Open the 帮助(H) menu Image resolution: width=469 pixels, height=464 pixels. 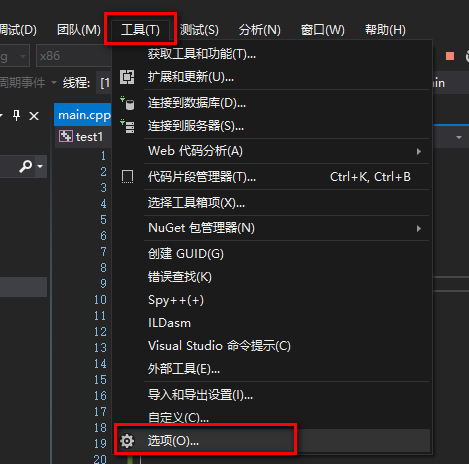click(385, 30)
